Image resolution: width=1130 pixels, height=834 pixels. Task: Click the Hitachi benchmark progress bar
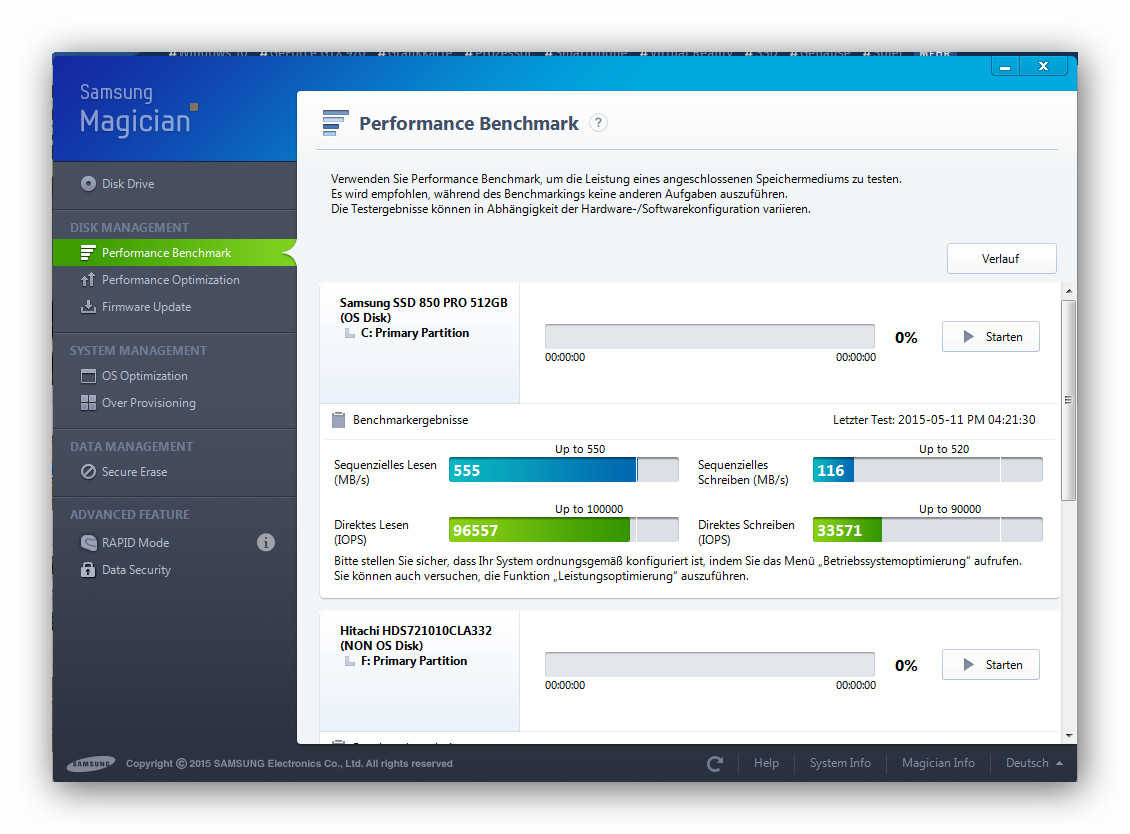710,665
